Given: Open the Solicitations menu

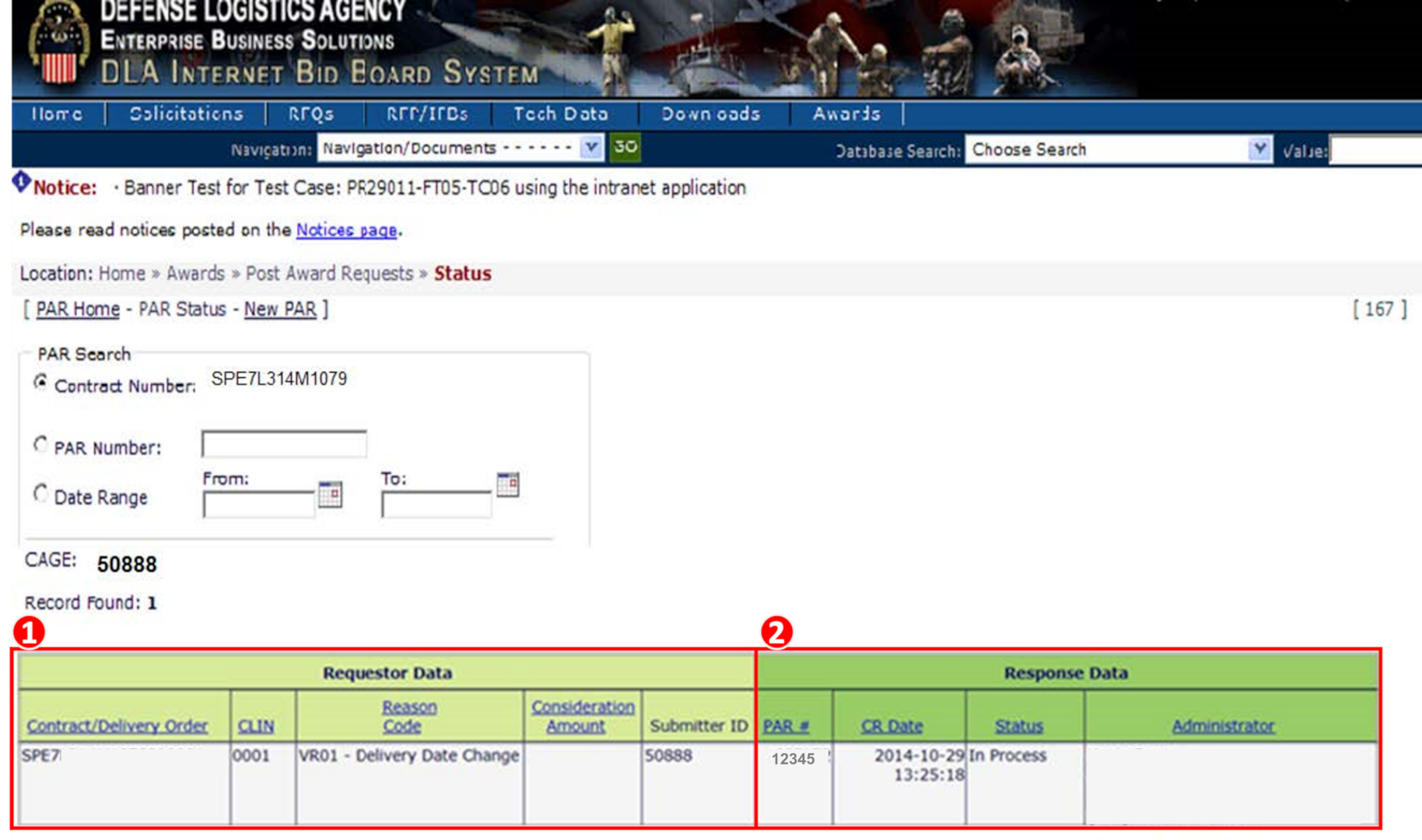Looking at the screenshot, I should click(186, 114).
